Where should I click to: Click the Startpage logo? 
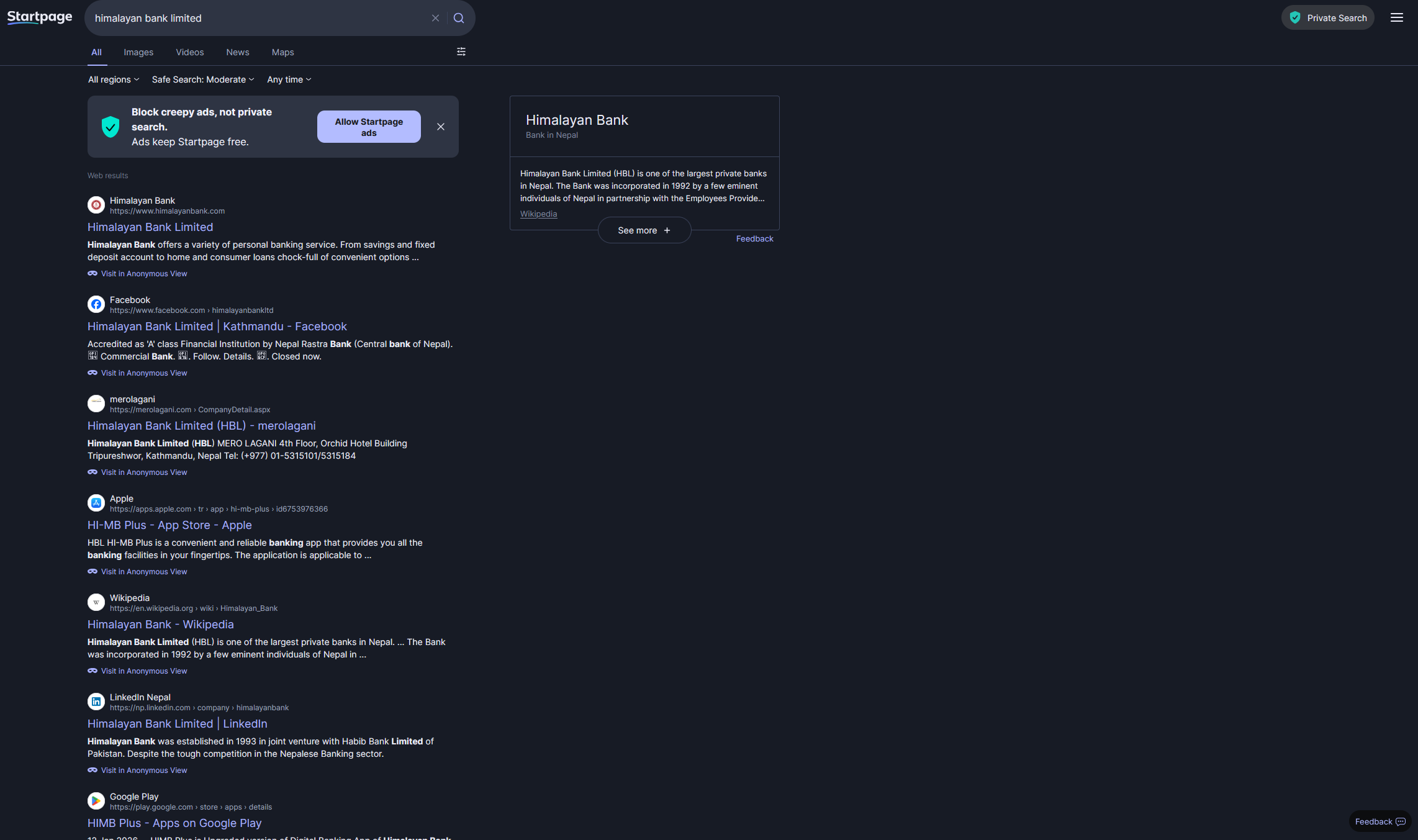40,17
